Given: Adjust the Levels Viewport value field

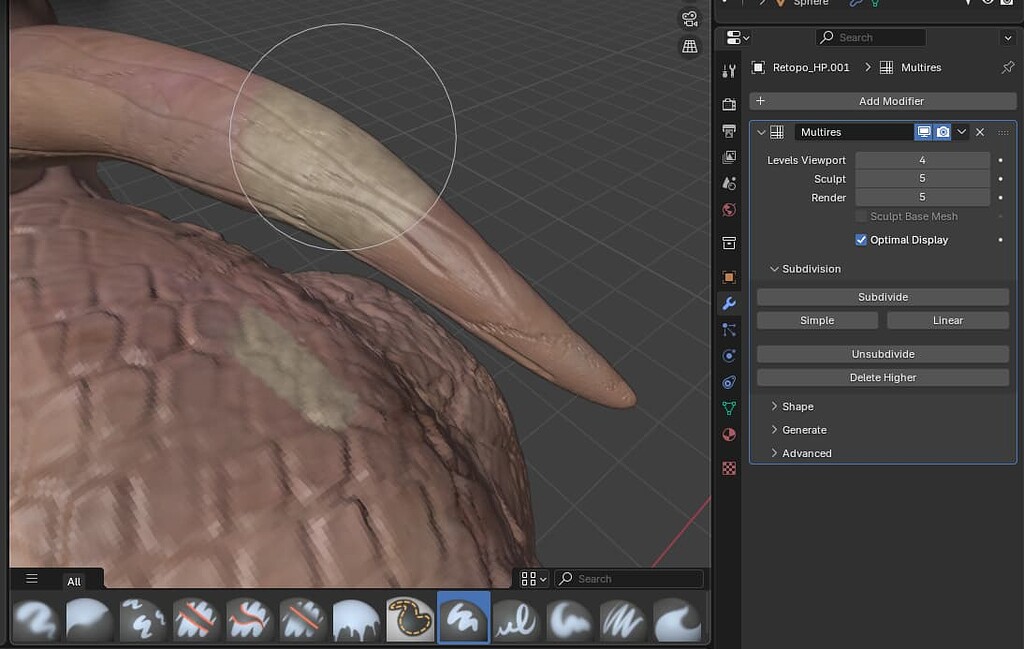Looking at the screenshot, I should 922,160.
